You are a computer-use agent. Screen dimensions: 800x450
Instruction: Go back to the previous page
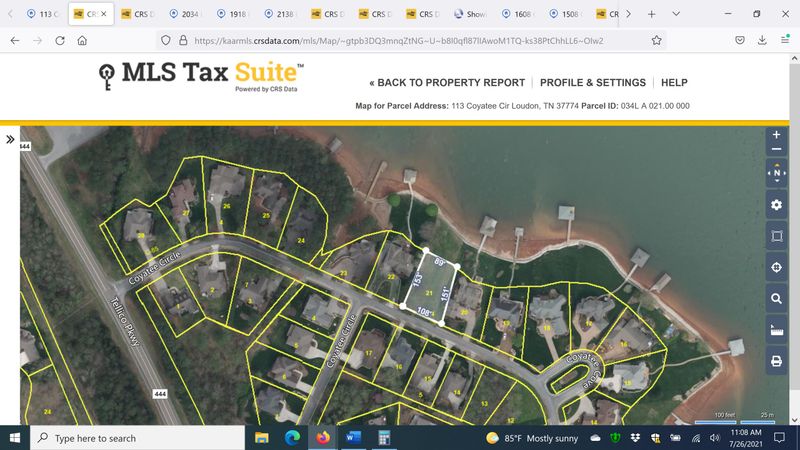pos(15,40)
